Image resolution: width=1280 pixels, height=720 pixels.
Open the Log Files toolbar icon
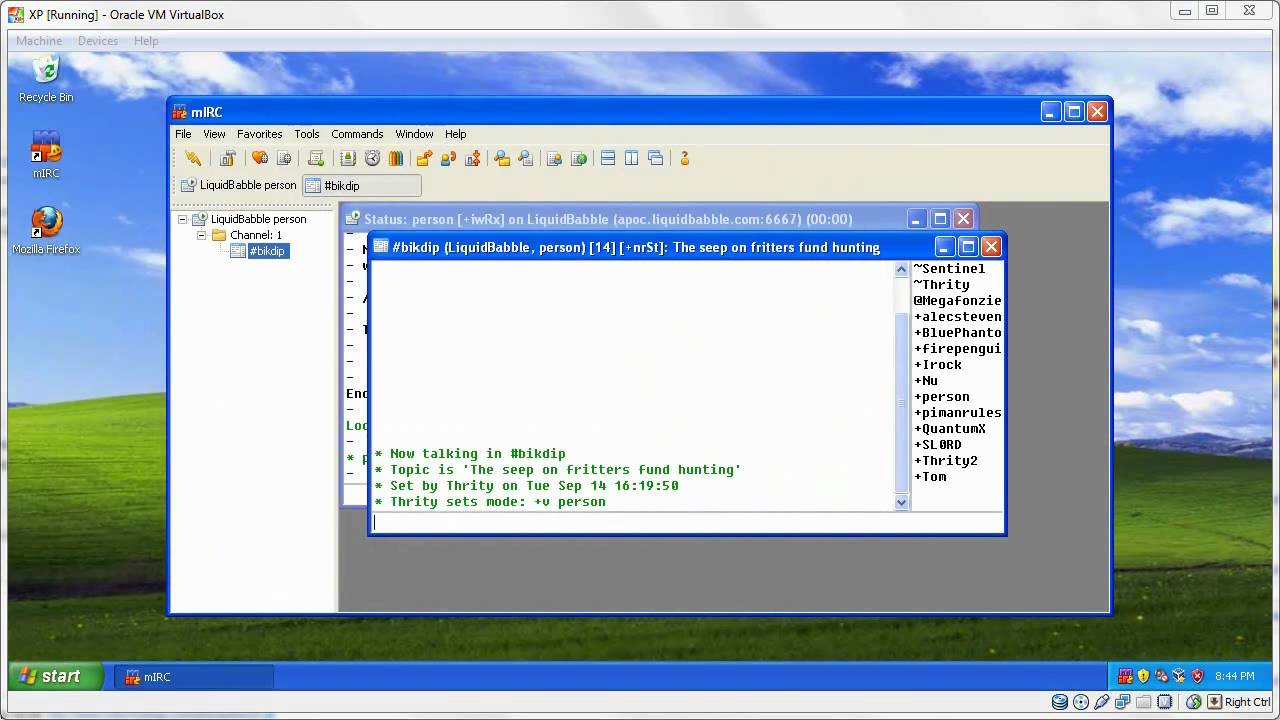point(526,158)
